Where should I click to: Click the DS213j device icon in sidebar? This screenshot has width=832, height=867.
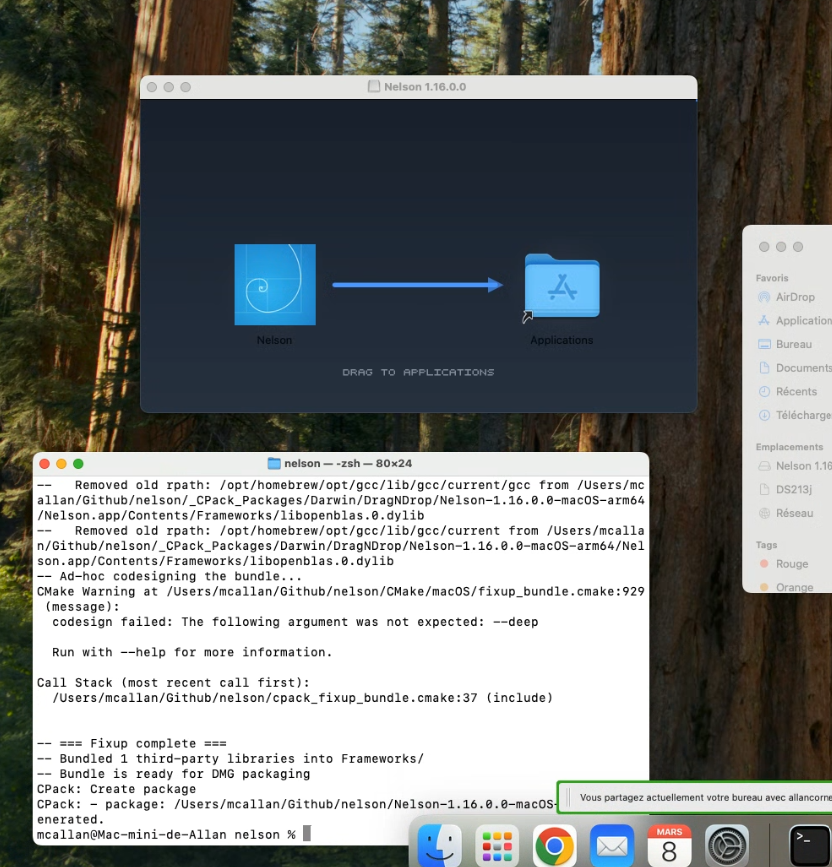[x=764, y=489]
